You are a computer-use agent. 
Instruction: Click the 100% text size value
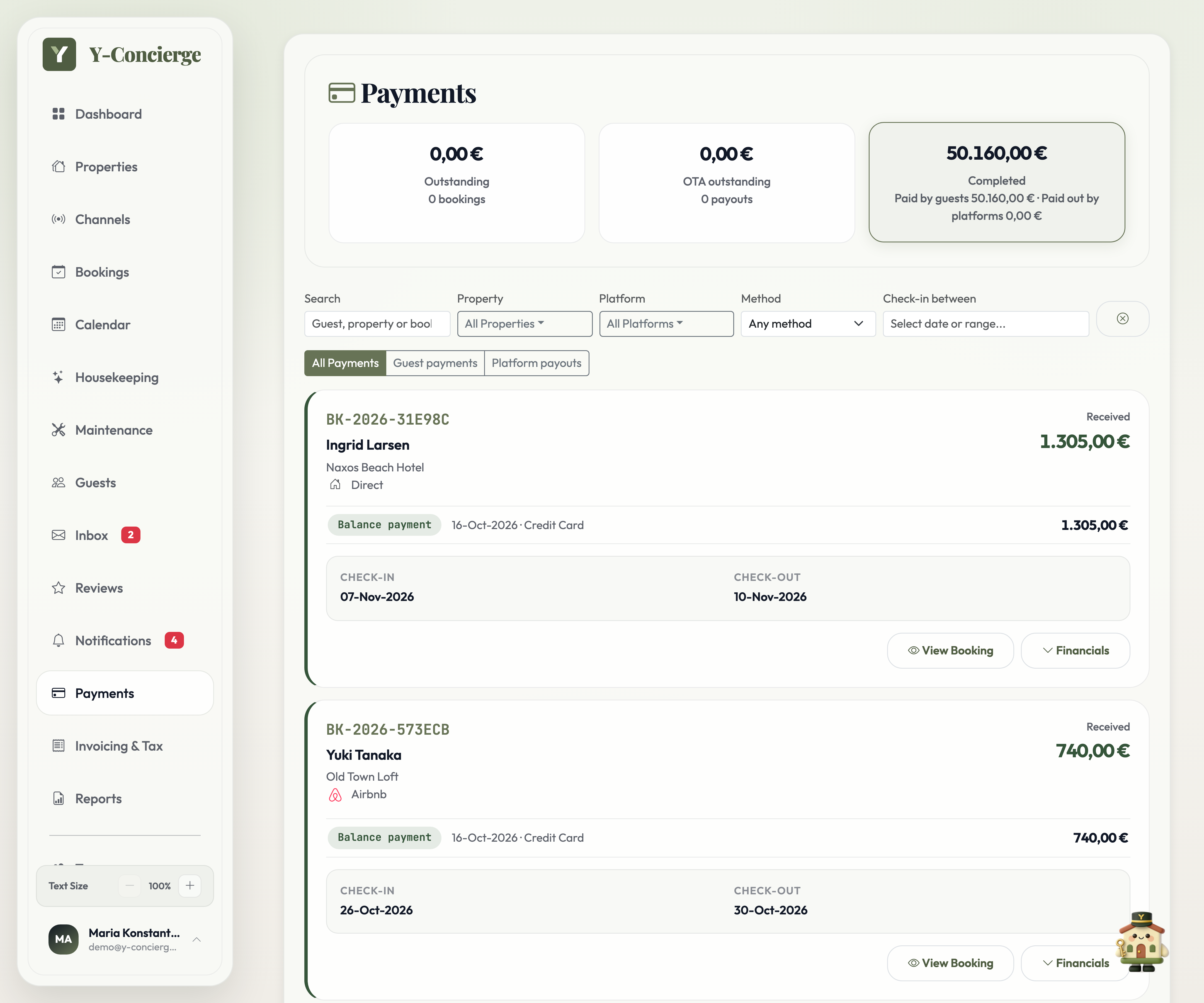pyautogui.click(x=159, y=886)
